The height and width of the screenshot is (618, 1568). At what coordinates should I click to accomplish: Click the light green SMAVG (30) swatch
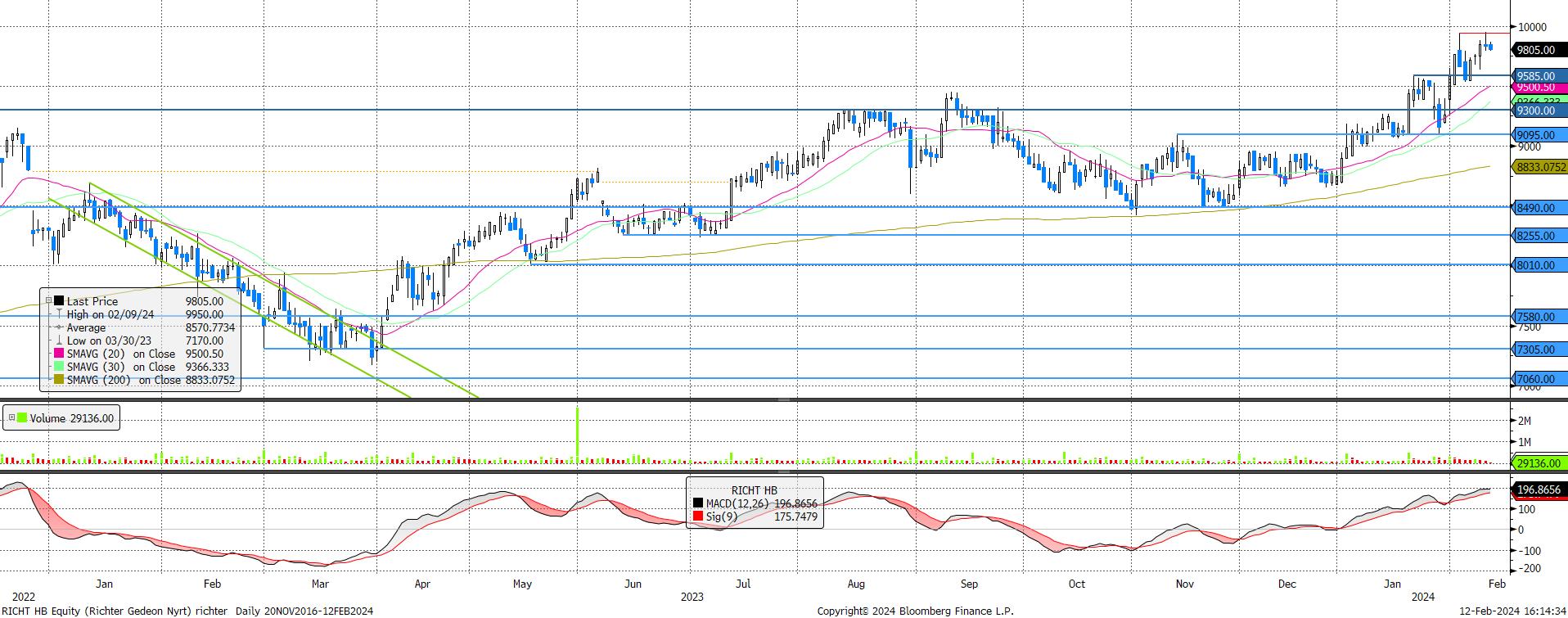point(60,367)
